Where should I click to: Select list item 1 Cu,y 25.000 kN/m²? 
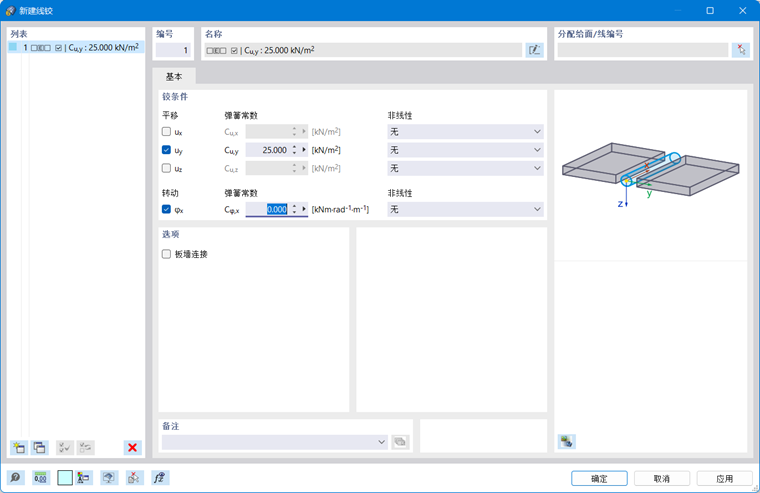click(x=76, y=48)
